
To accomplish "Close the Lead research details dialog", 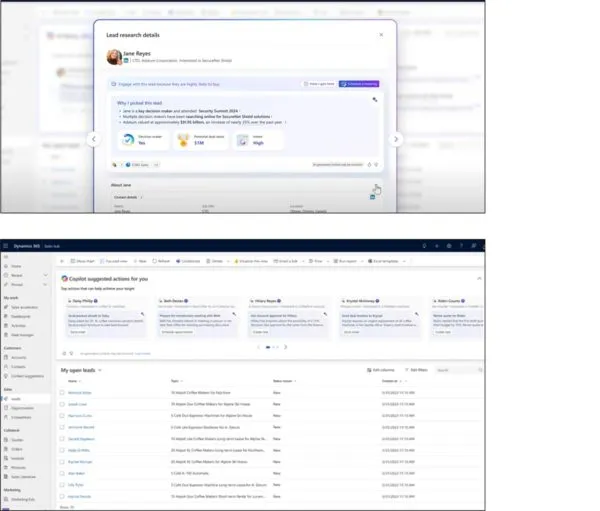I will click(381, 34).
